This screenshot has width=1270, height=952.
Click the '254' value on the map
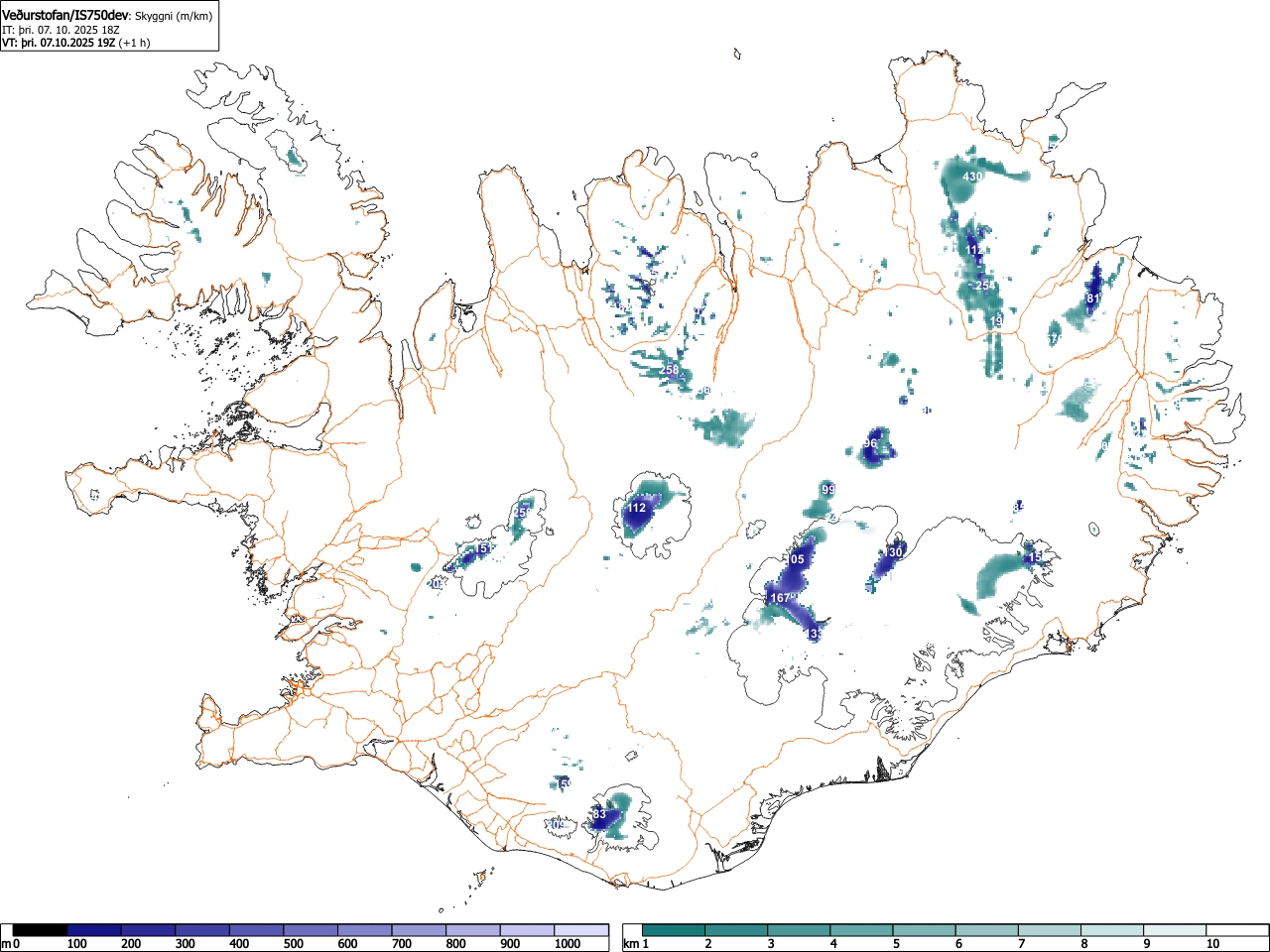(984, 286)
